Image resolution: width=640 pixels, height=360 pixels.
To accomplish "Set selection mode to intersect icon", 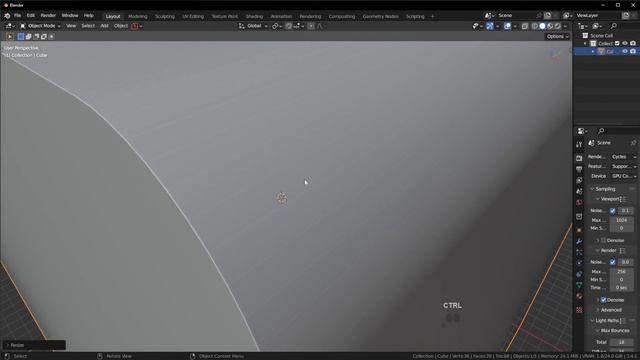I will point(51,36).
